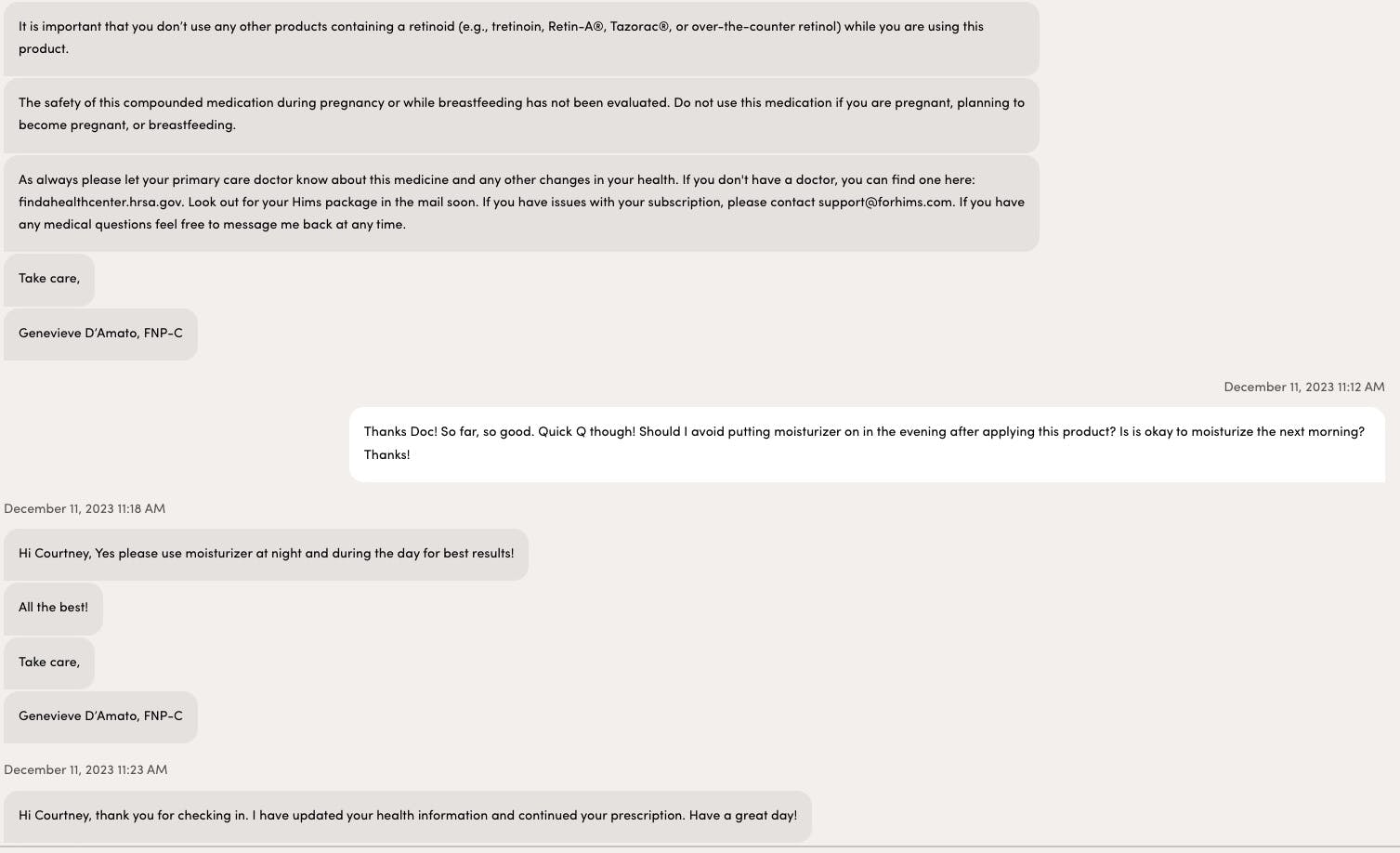The height and width of the screenshot is (853, 1400).
Task: Click the December 11, 2023 11:23 AM timestamp
Action: [85, 770]
